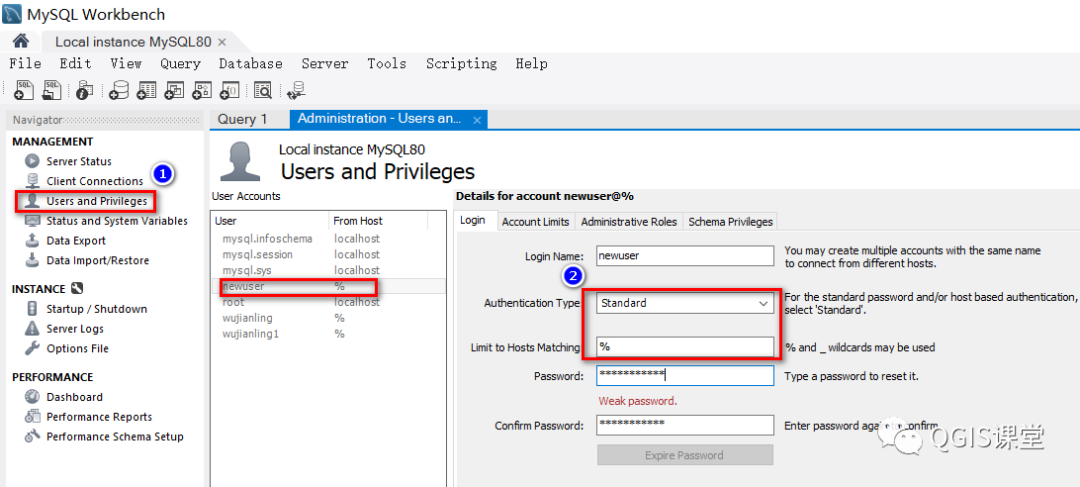This screenshot has height=487, width=1080.
Task: Click the Login Name input field
Action: [x=685, y=255]
